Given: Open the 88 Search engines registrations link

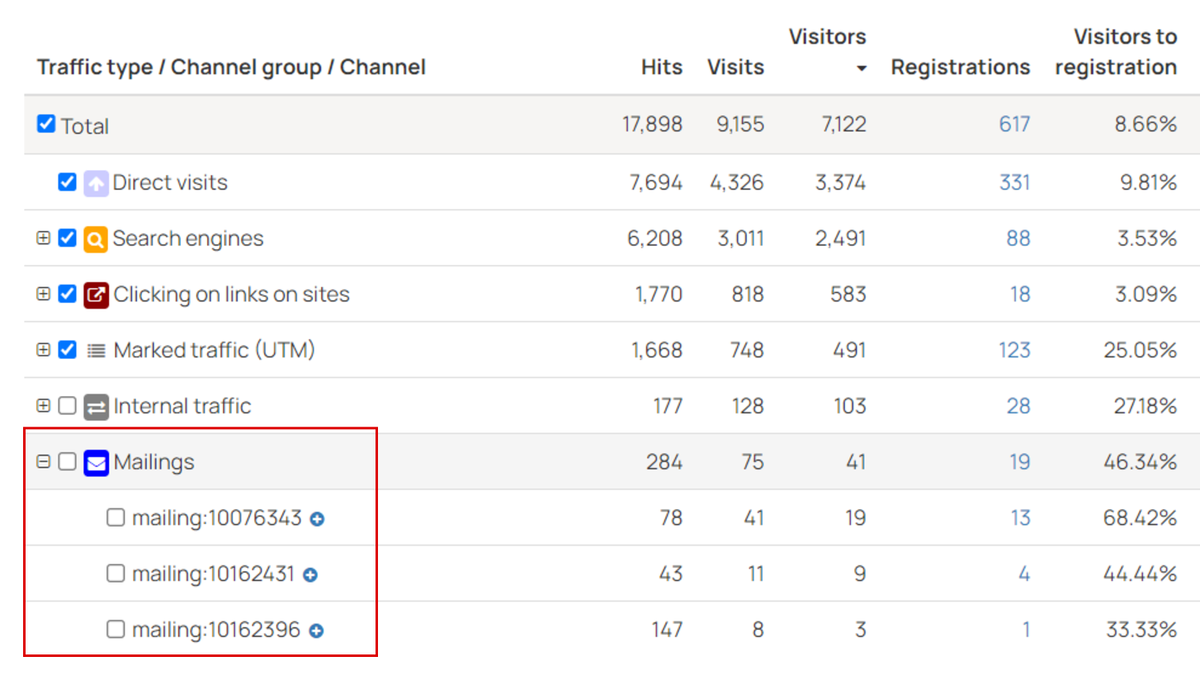Looking at the screenshot, I should tap(1018, 239).
